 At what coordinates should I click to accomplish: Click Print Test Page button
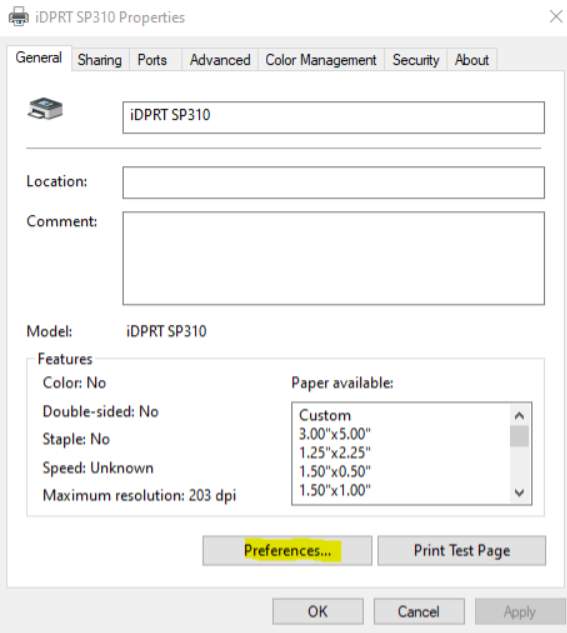point(462,551)
